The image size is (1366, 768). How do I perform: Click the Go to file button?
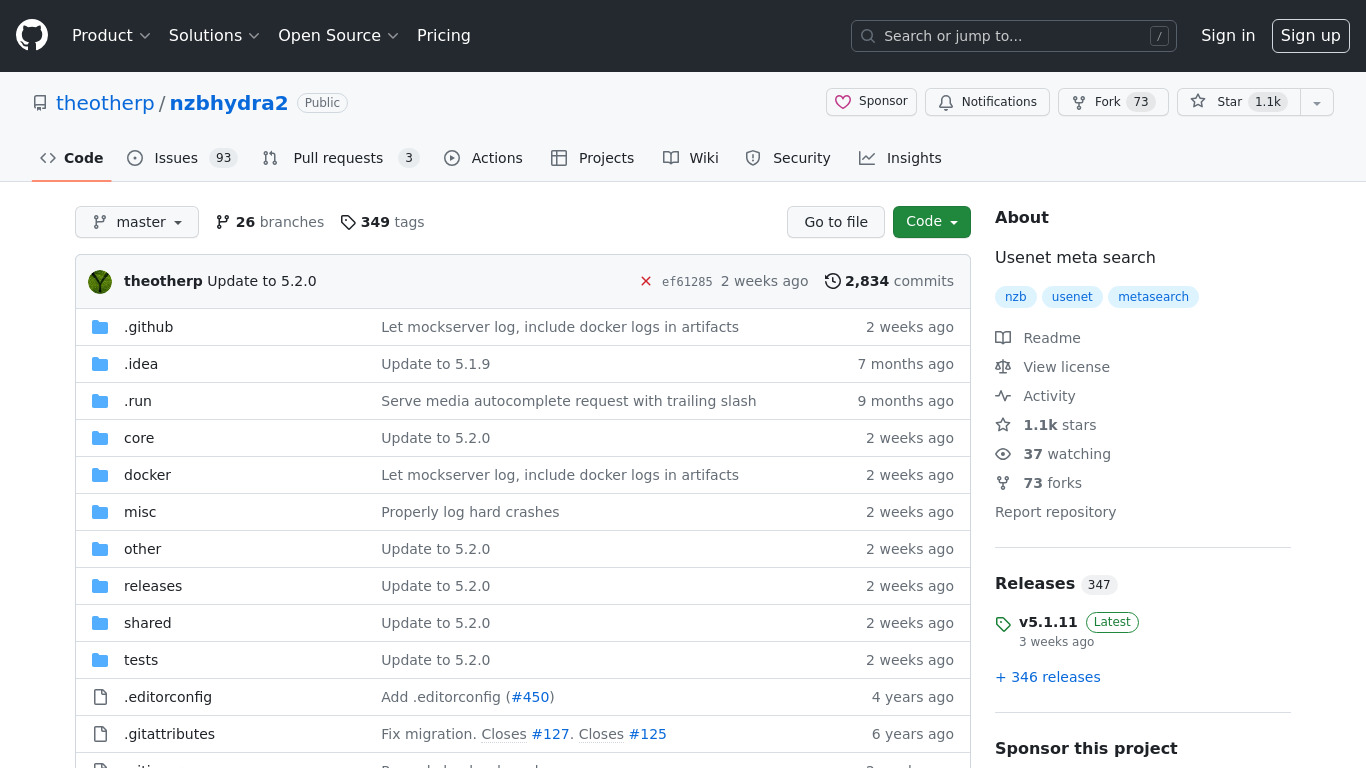(x=836, y=222)
